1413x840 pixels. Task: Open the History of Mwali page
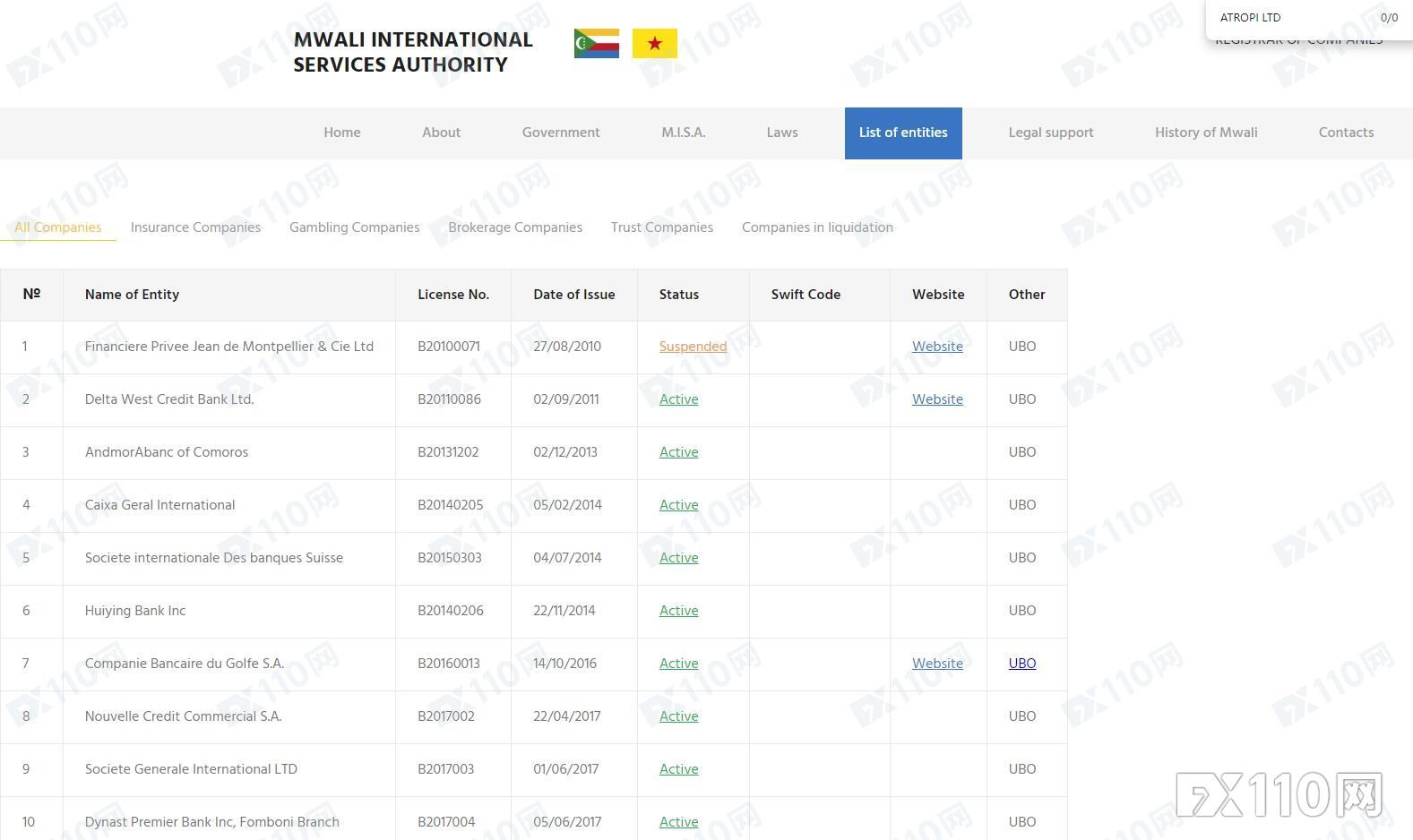pos(1205,133)
